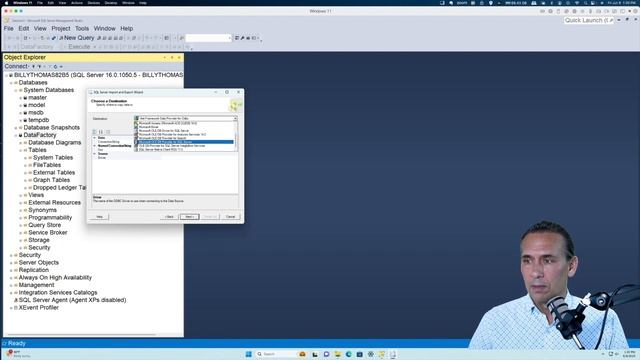Viewport: 640px width, 360px height.
Task: Choose the highlighted OLE DB Provider for SQL Server
Action: tap(184, 142)
